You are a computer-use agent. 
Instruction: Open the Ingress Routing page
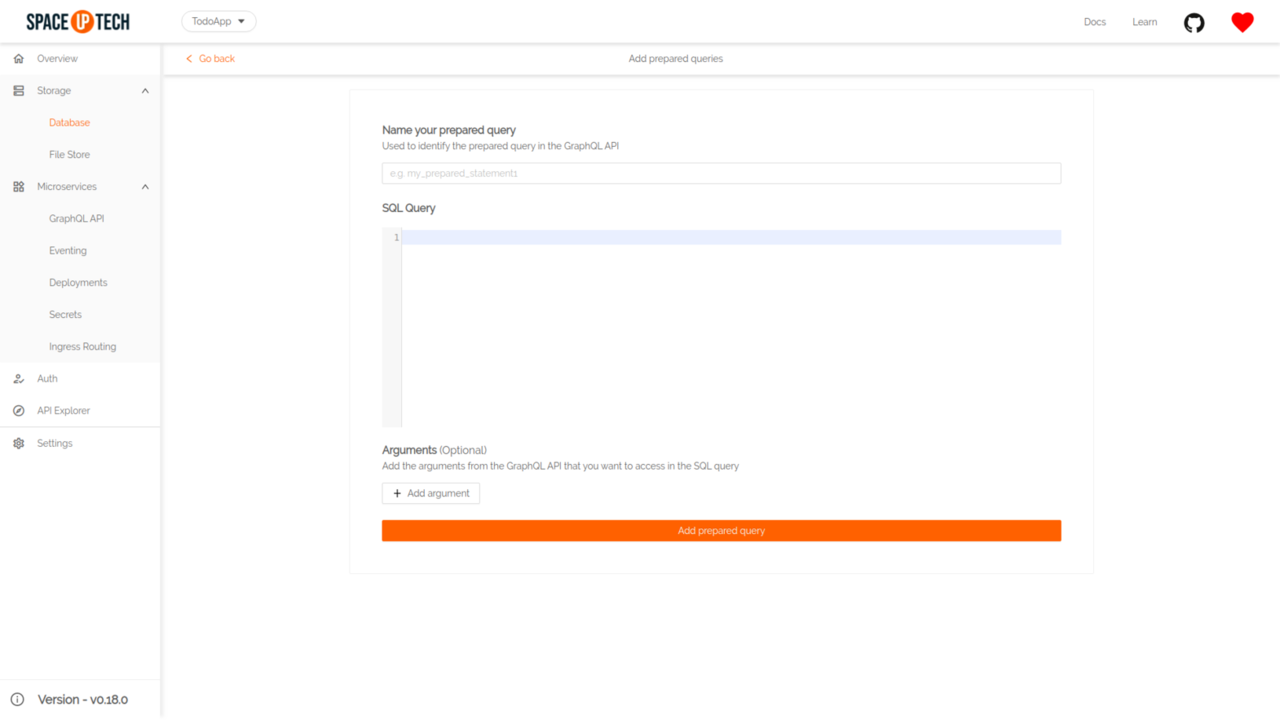(82, 346)
